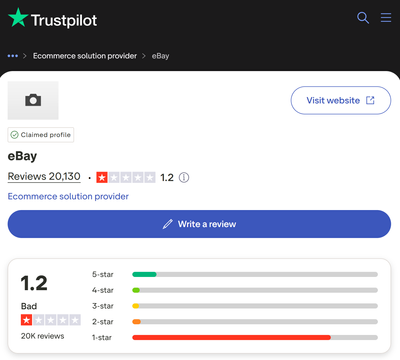Filter reviews by 2-star bar
Image resolution: width=400 pixels, height=360 pixels.
pyautogui.click(x=255, y=322)
